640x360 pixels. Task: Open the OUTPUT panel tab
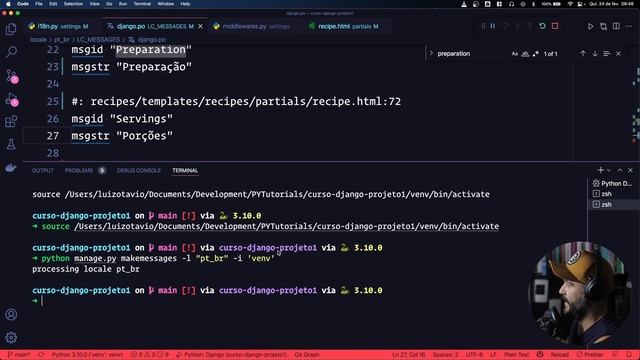[x=43, y=171]
